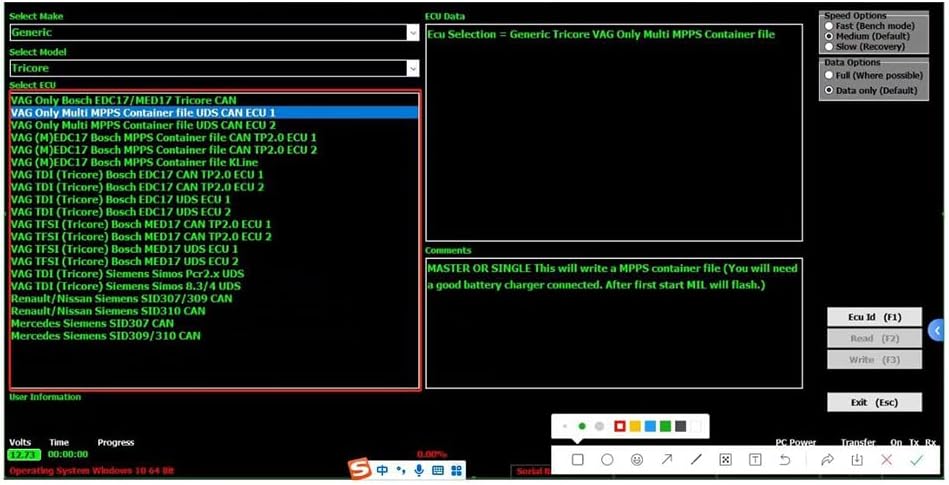Select the ellipse annotation tool
This screenshot has height=485, width=949.
607,460
